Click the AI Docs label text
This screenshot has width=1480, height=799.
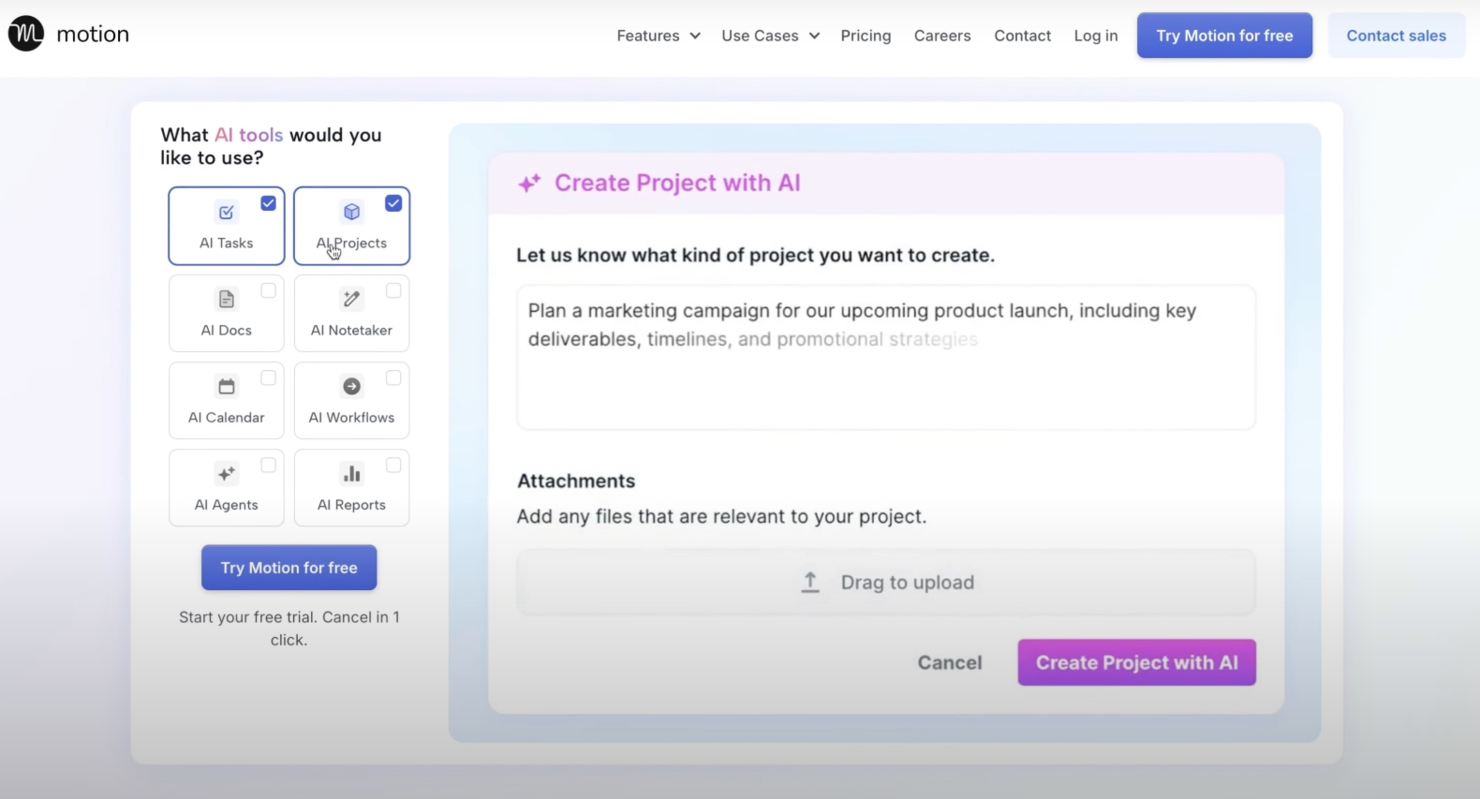click(x=227, y=330)
